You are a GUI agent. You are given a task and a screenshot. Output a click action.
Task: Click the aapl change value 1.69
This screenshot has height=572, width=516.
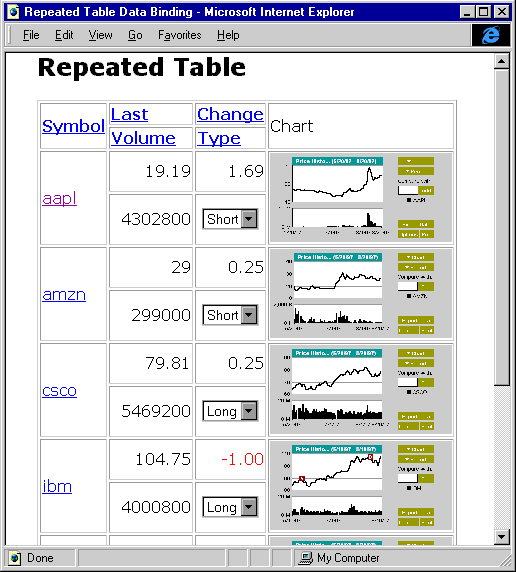[246, 171]
